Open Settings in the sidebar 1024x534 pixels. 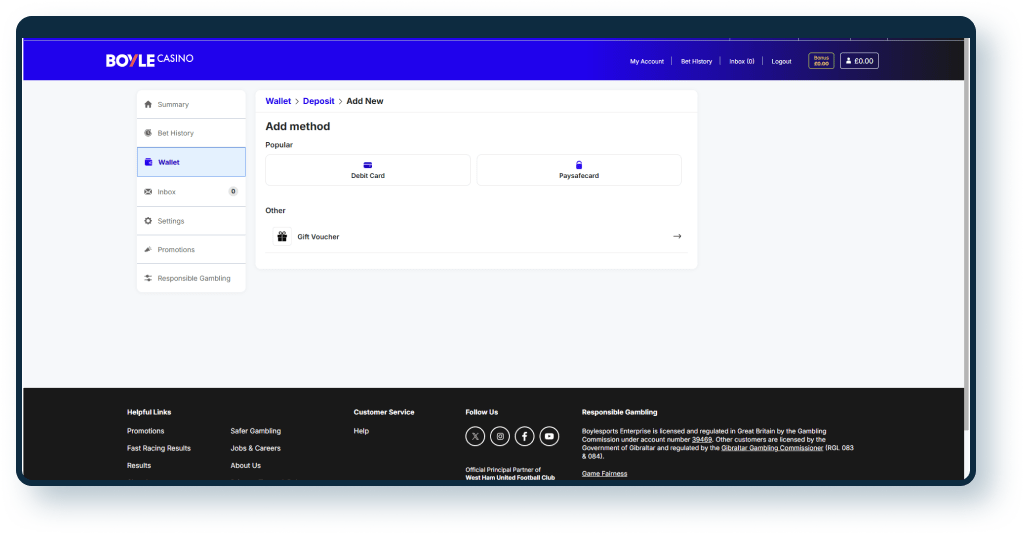(191, 220)
